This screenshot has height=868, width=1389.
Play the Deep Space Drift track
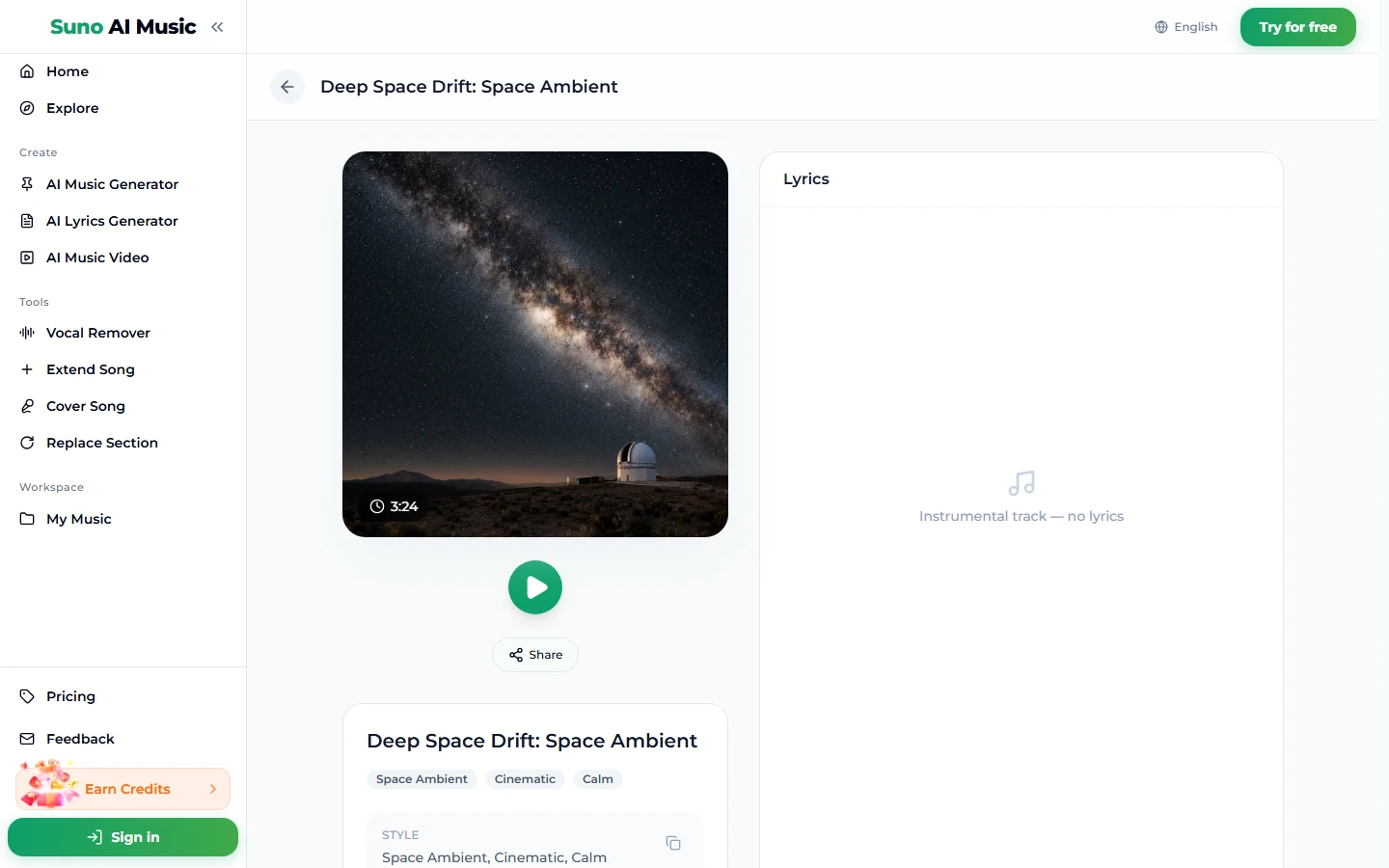point(535,587)
